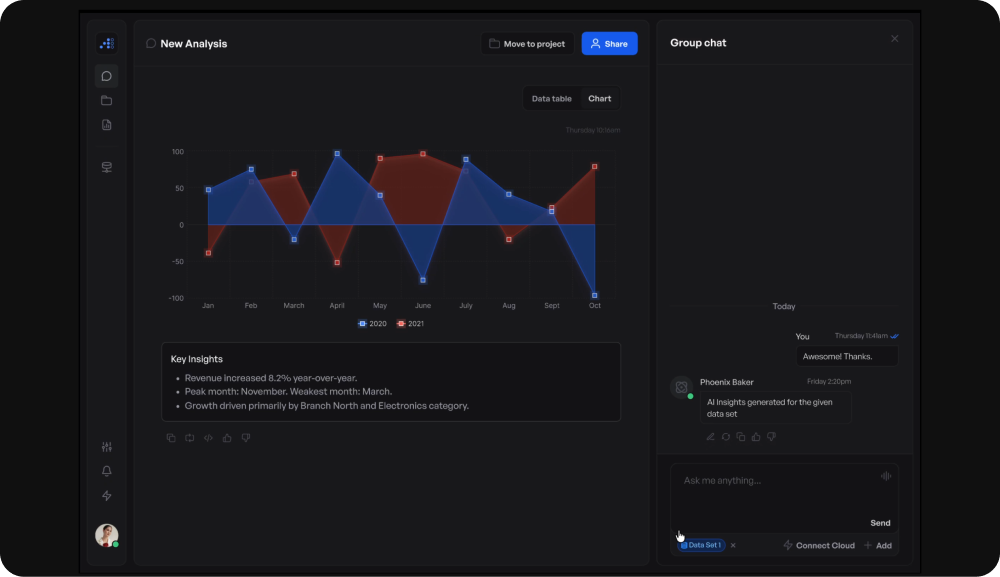Open the notifications bell icon
Viewport: 1000px width, 577px height.
[x=107, y=471]
